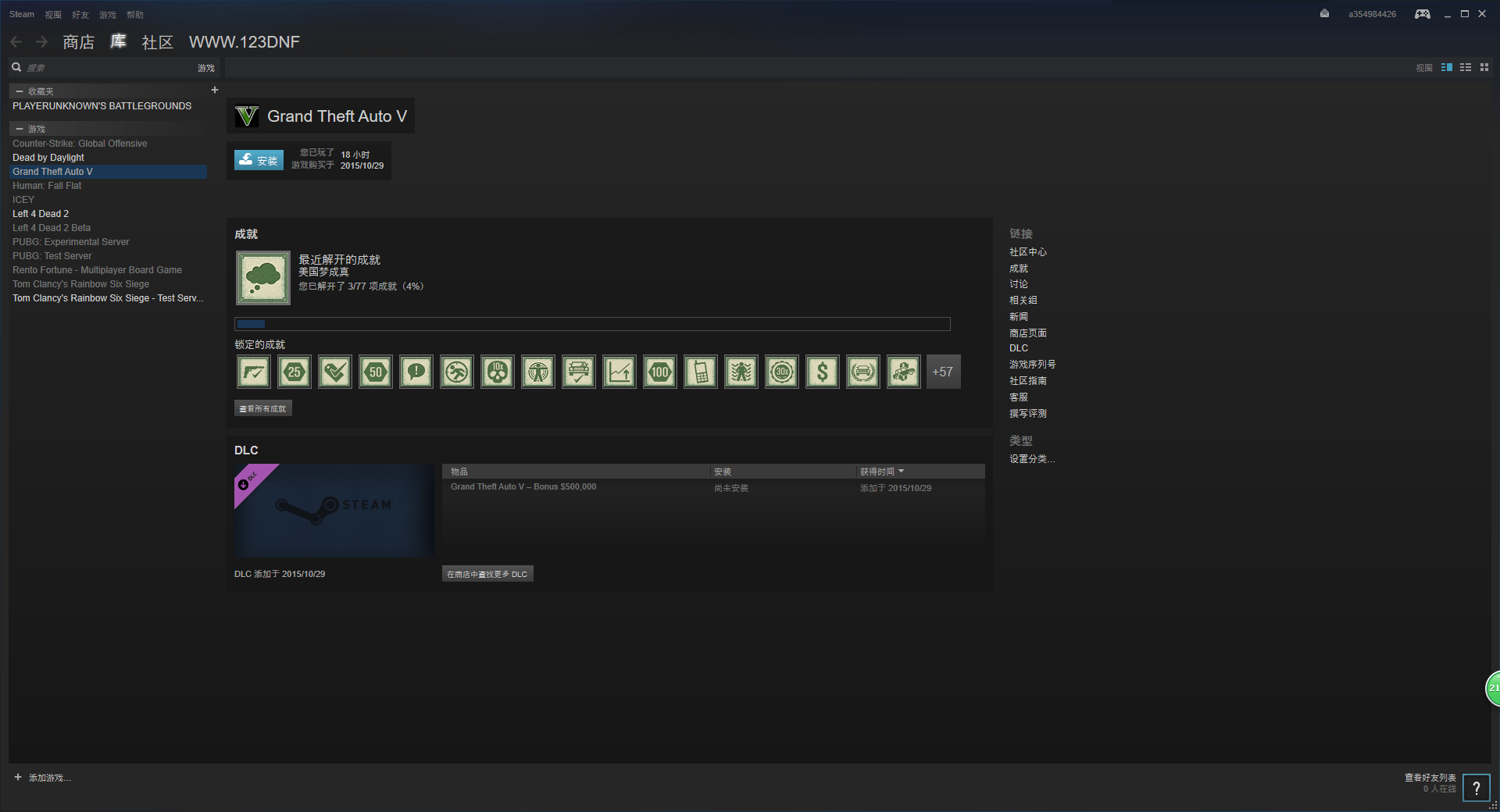Click the recently unlocked thought-cloud achievement icon
The width and height of the screenshot is (1500, 812).
coord(263,278)
